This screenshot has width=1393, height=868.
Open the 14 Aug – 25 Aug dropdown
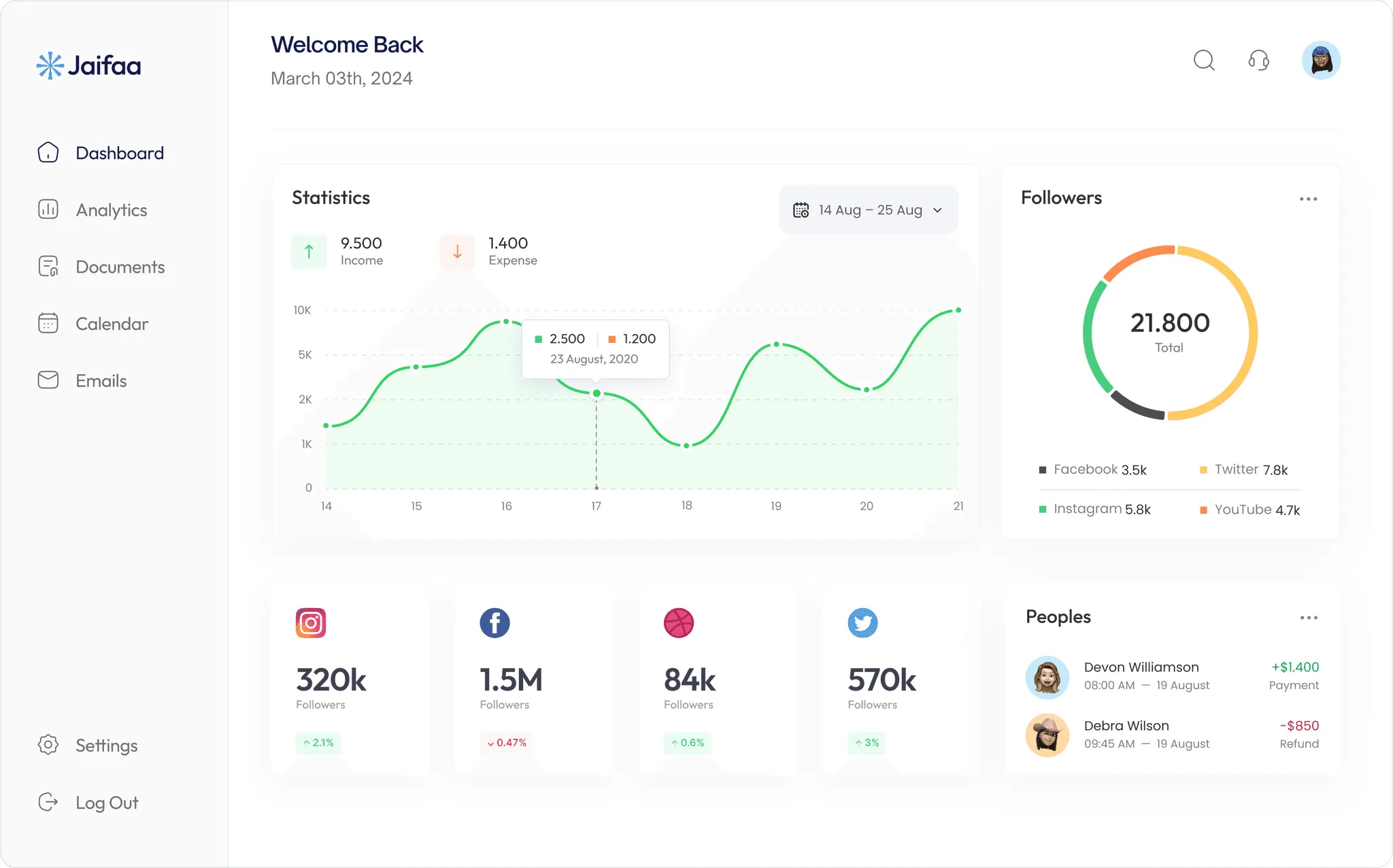point(869,210)
